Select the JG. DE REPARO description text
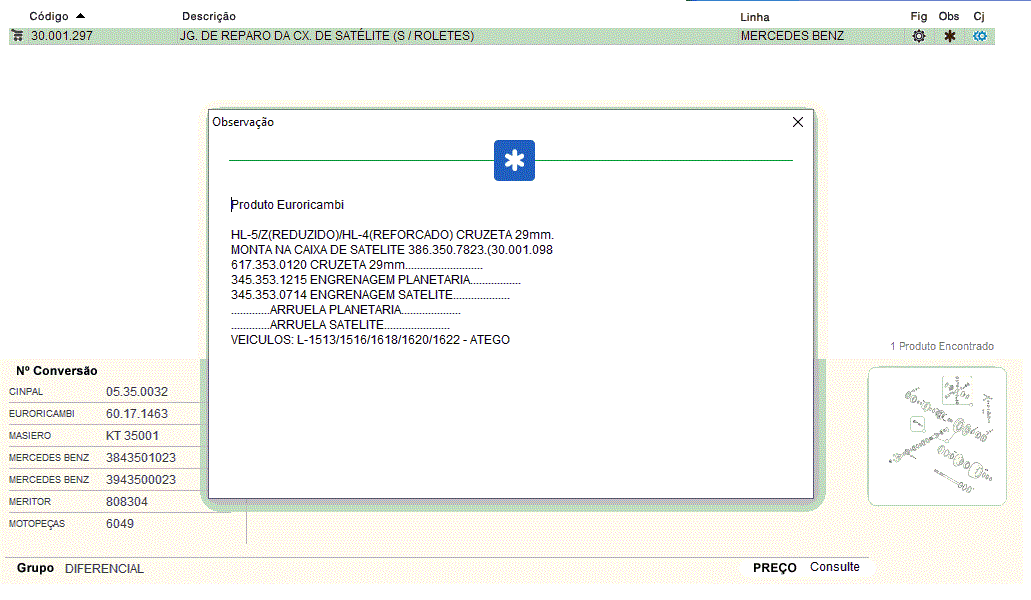1031x600 pixels. pos(326,36)
